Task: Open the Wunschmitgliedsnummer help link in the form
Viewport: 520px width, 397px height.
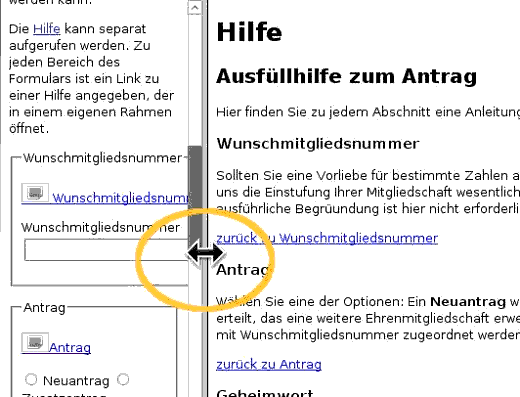Action: point(120,198)
